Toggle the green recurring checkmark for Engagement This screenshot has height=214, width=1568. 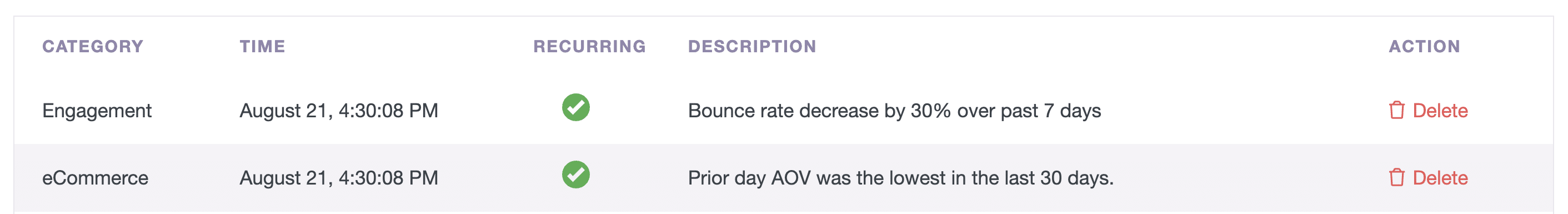(x=575, y=107)
